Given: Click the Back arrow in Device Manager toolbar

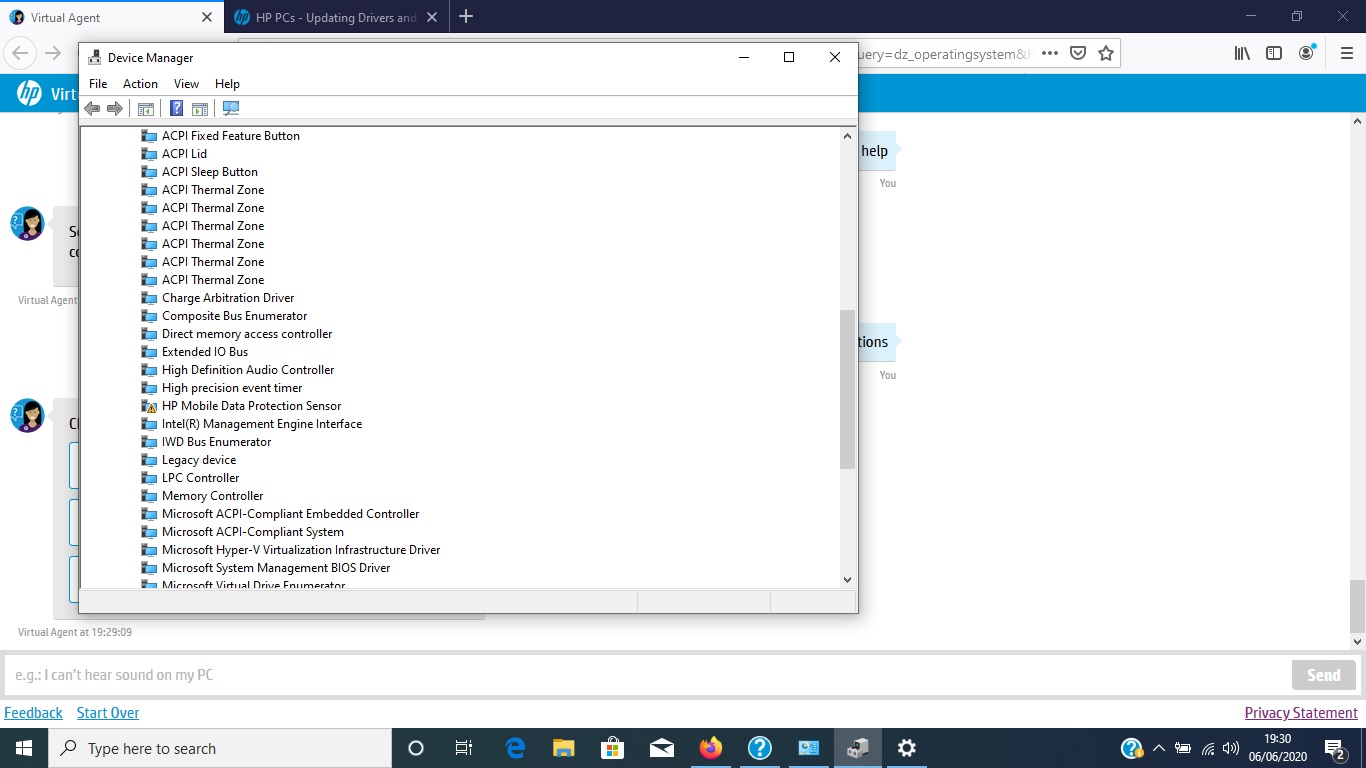Looking at the screenshot, I should [x=92, y=109].
